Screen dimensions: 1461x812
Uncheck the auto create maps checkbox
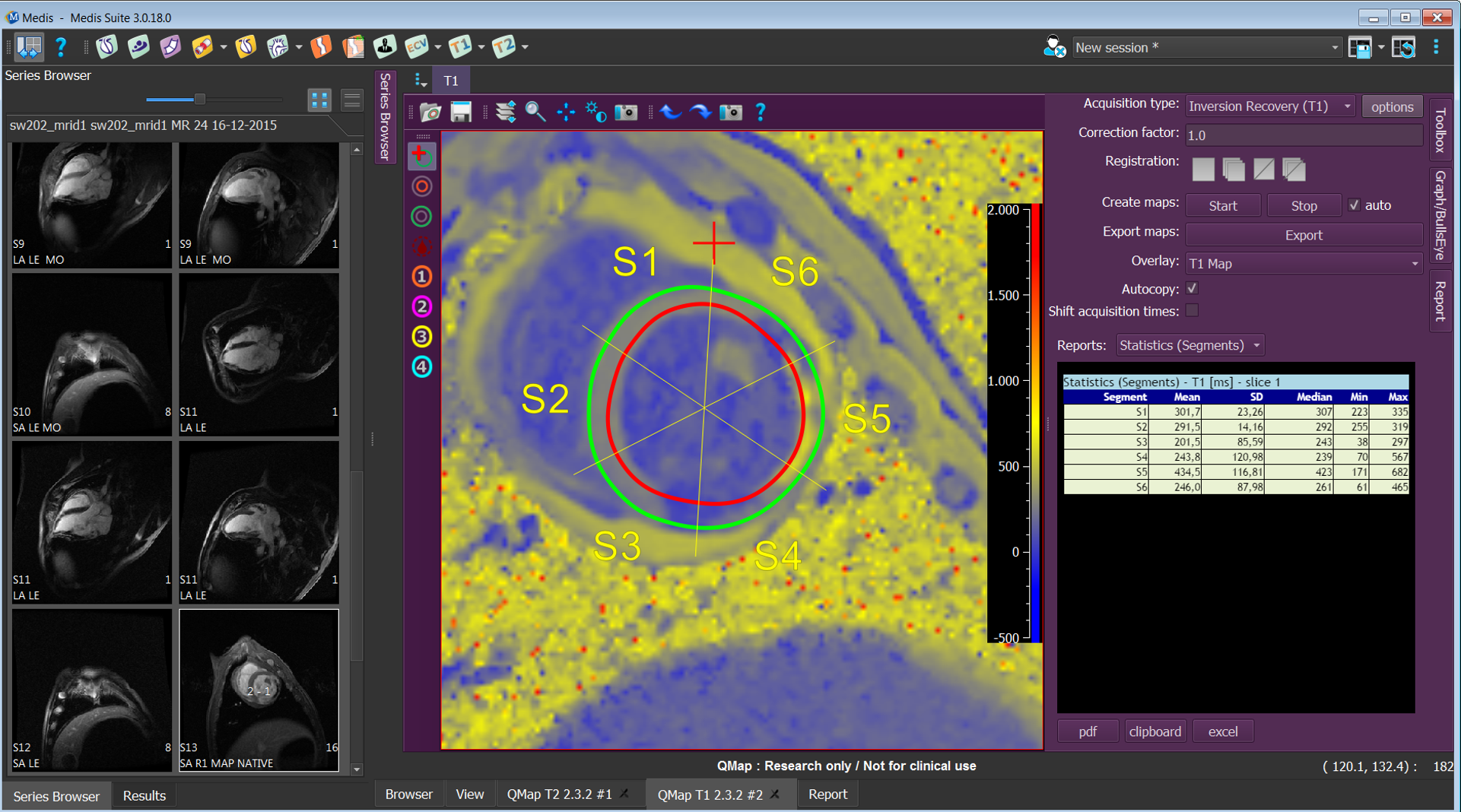1354,205
